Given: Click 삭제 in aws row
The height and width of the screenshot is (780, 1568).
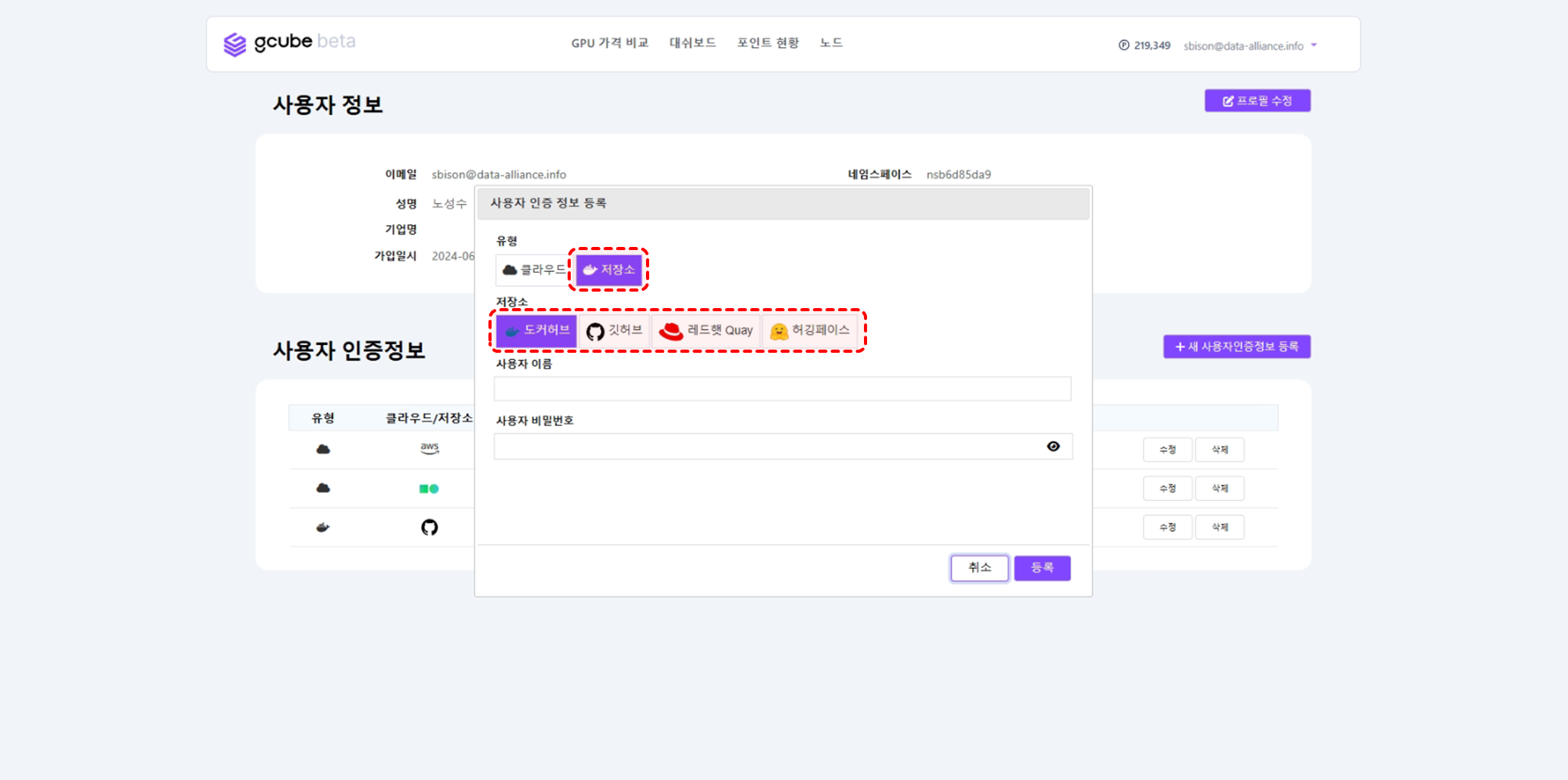Looking at the screenshot, I should 1220,449.
